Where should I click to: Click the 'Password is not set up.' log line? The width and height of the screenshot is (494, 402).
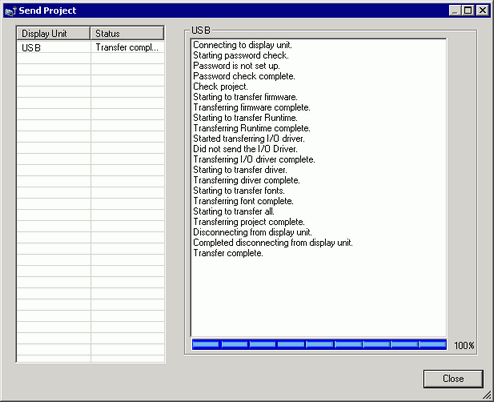coord(236,66)
